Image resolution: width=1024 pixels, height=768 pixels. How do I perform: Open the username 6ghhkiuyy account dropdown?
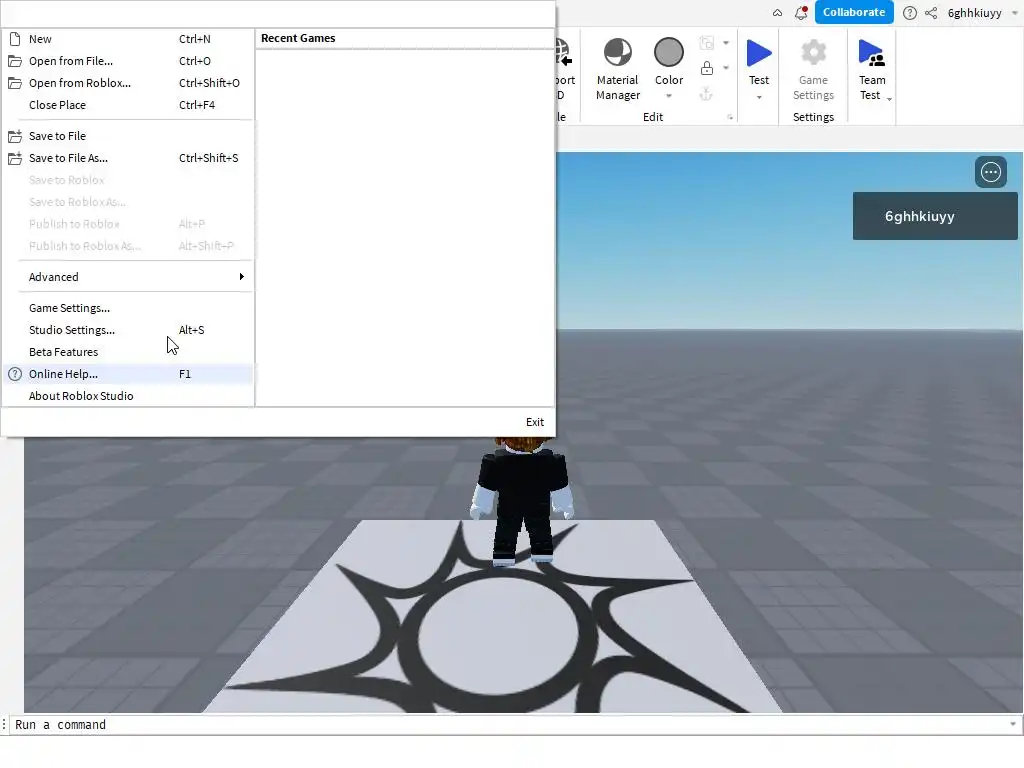click(1014, 13)
